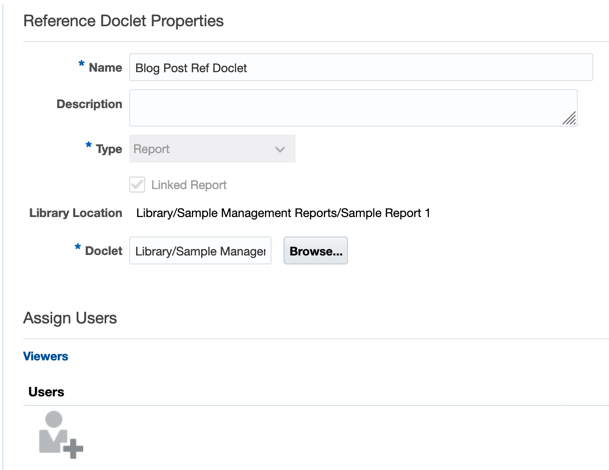Click the Assign Users section heading
Image resolution: width=609 pixels, height=470 pixels.
coord(70,318)
